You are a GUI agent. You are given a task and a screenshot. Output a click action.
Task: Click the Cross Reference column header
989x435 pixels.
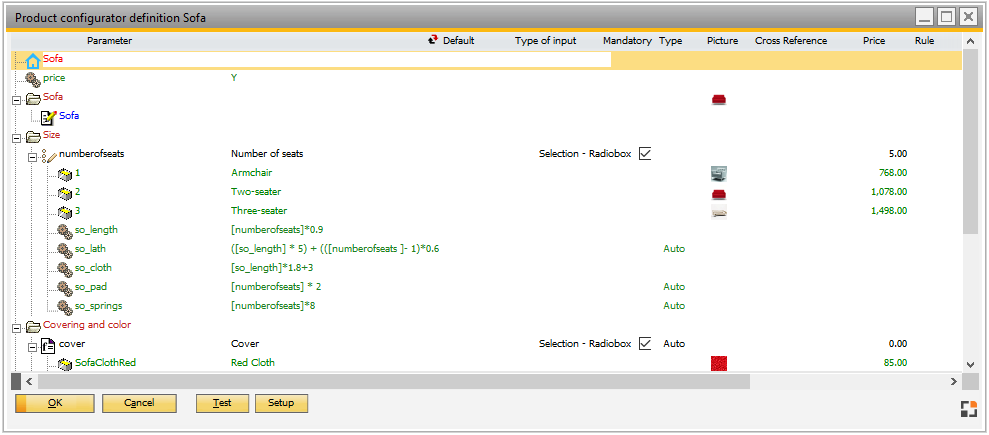[x=791, y=41]
